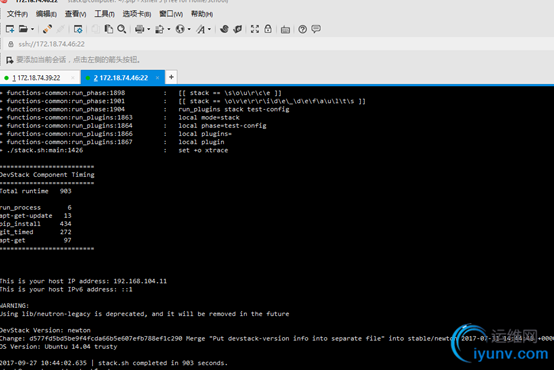The image size is (554, 370).
Task: Click the grayed Copy icon
Action: point(95,29)
